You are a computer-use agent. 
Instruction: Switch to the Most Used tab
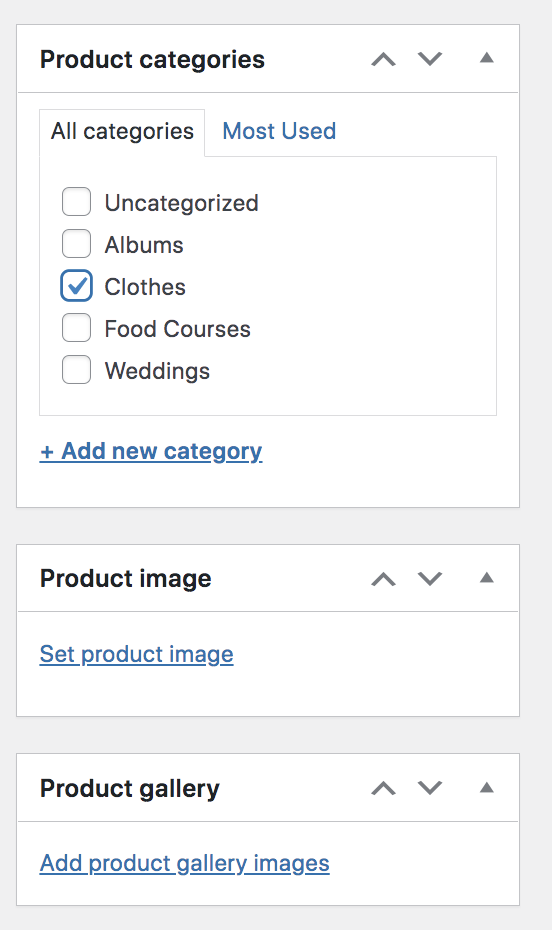coord(279,131)
